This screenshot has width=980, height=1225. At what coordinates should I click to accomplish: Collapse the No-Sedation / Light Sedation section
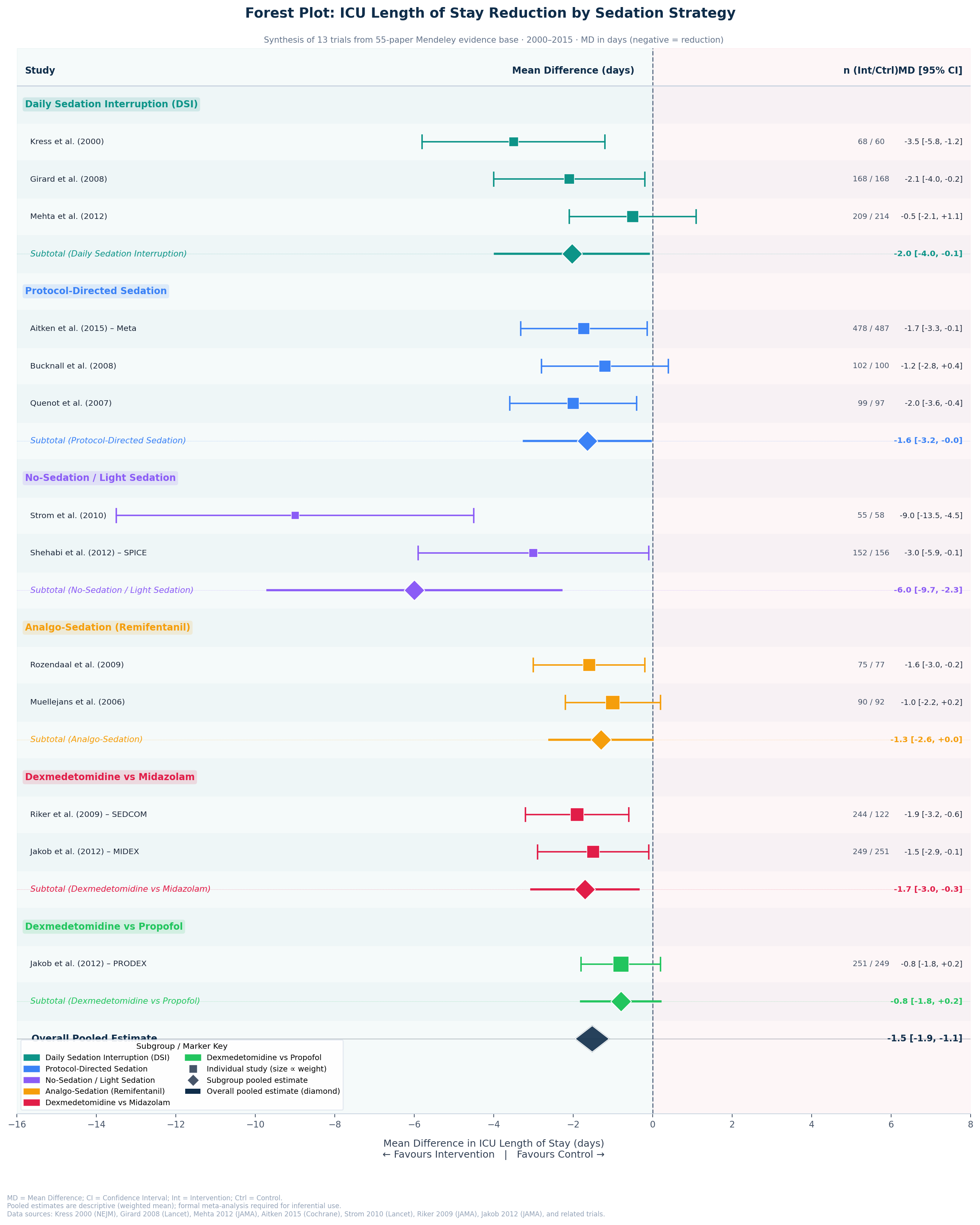coord(100,477)
